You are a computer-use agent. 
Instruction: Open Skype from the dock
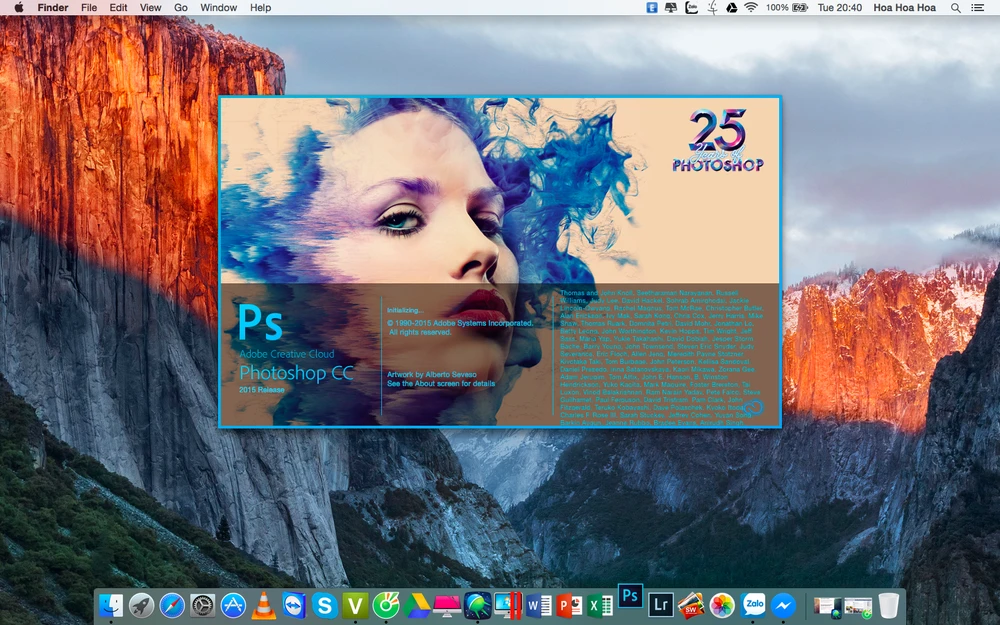[x=324, y=605]
